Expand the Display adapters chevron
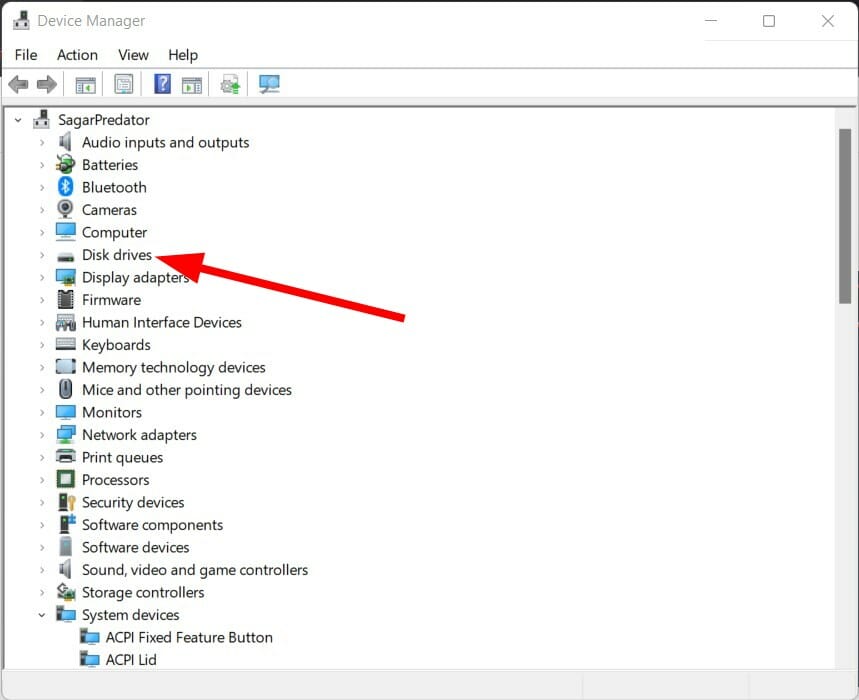Viewport: 859px width, 700px height. 42,277
